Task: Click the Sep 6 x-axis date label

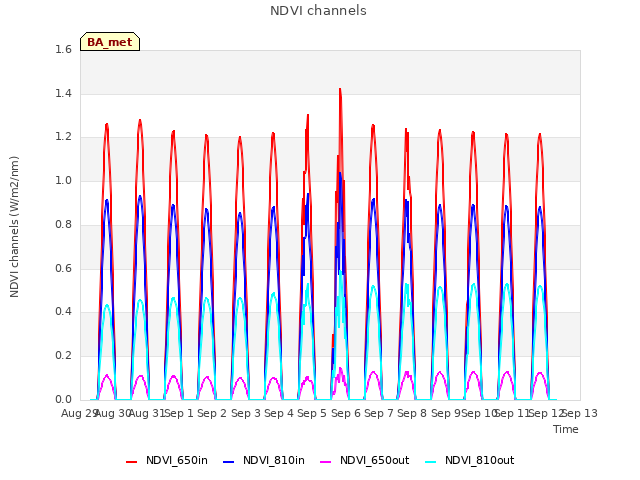Action: click(x=346, y=413)
